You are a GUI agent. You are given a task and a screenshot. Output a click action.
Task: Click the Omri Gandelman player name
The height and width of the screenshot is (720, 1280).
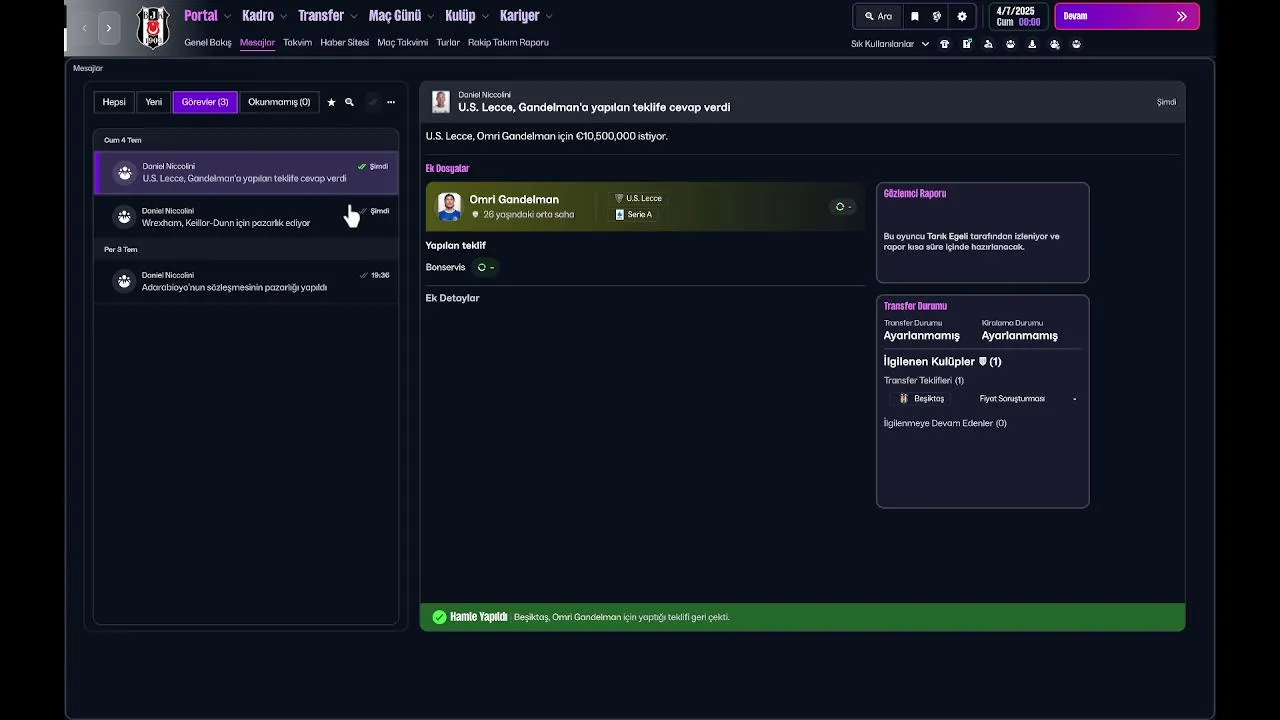(x=514, y=199)
